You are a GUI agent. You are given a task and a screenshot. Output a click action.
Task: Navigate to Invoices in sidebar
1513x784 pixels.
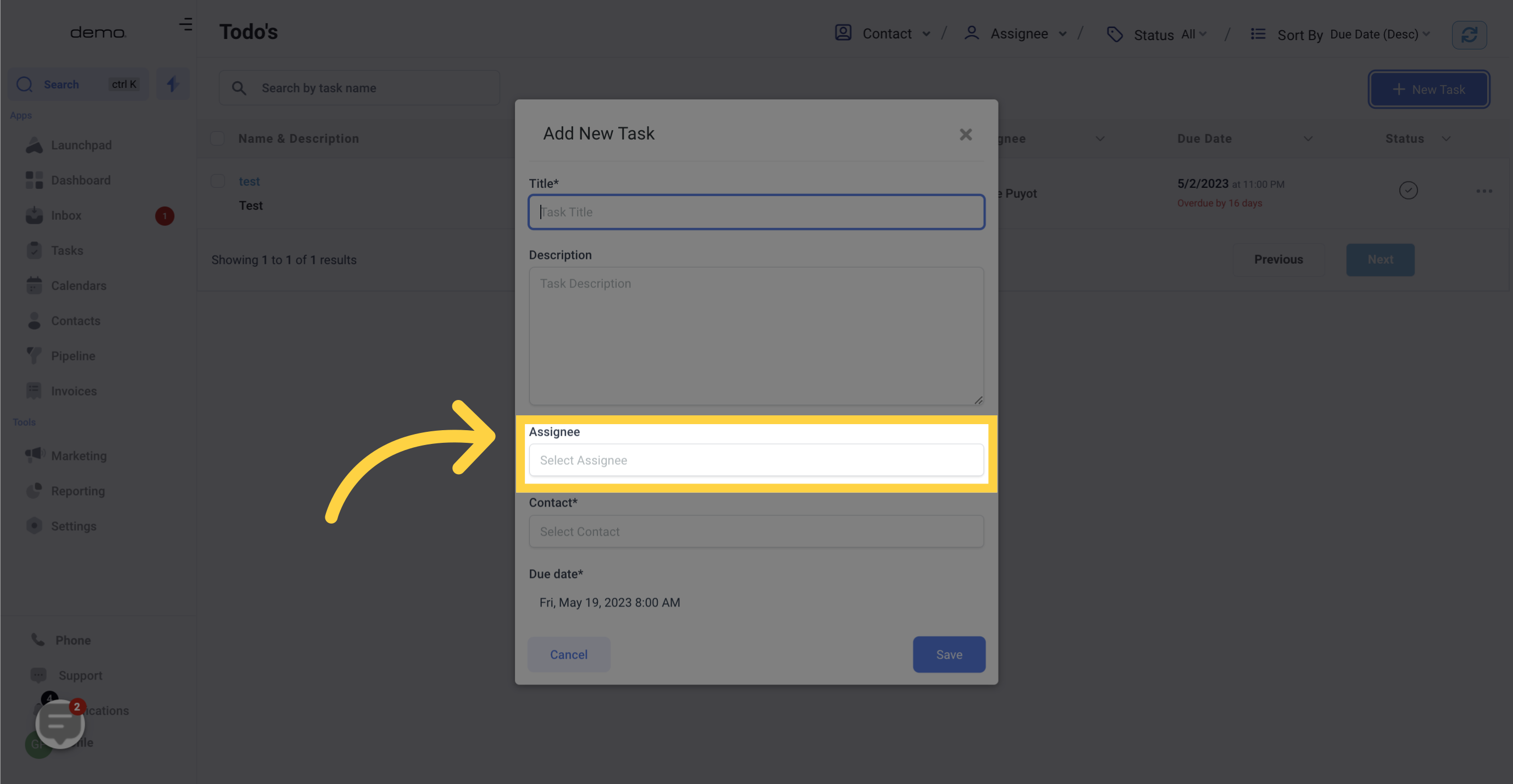(x=73, y=391)
